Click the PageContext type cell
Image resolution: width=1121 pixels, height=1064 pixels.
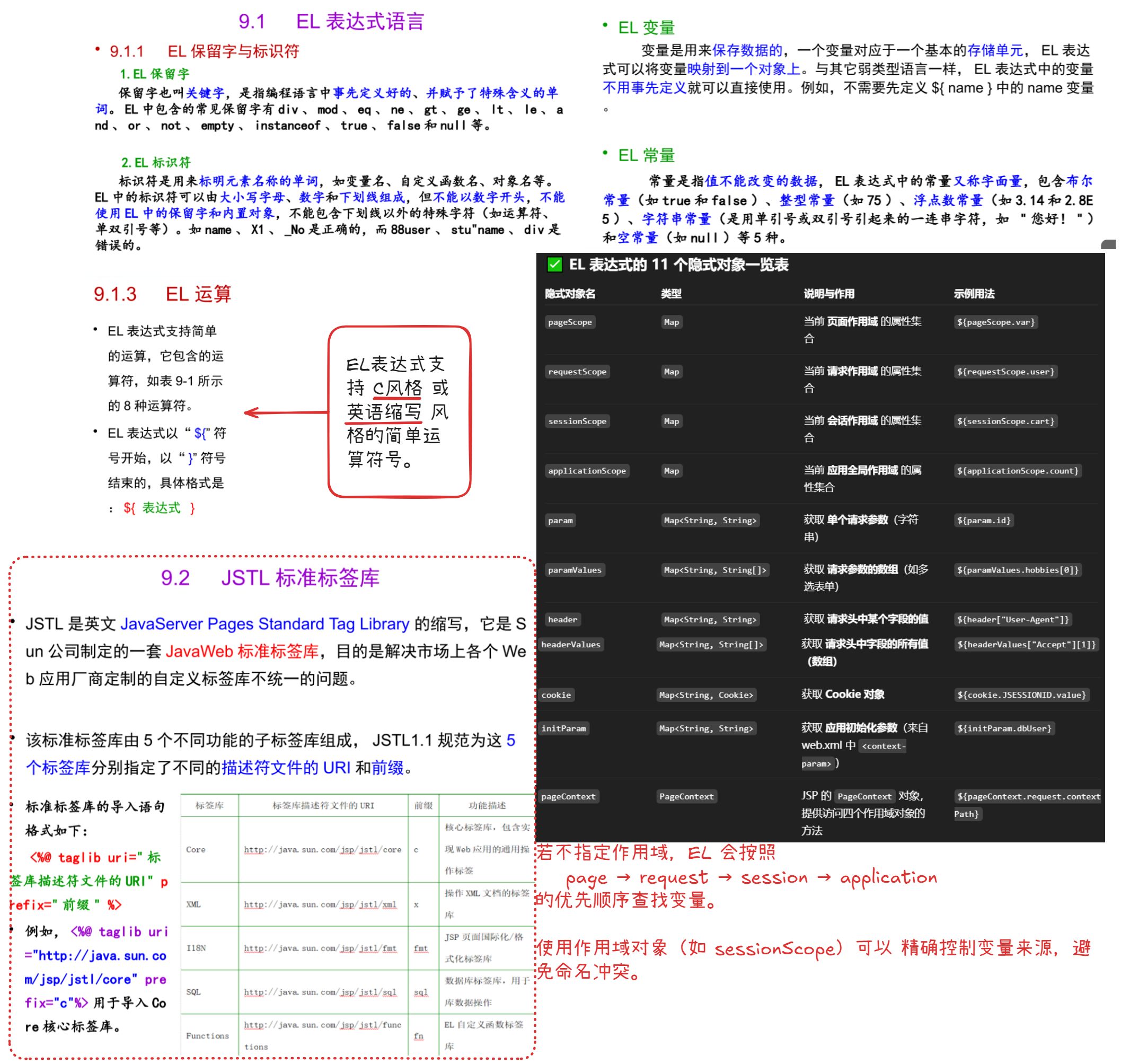point(688,797)
